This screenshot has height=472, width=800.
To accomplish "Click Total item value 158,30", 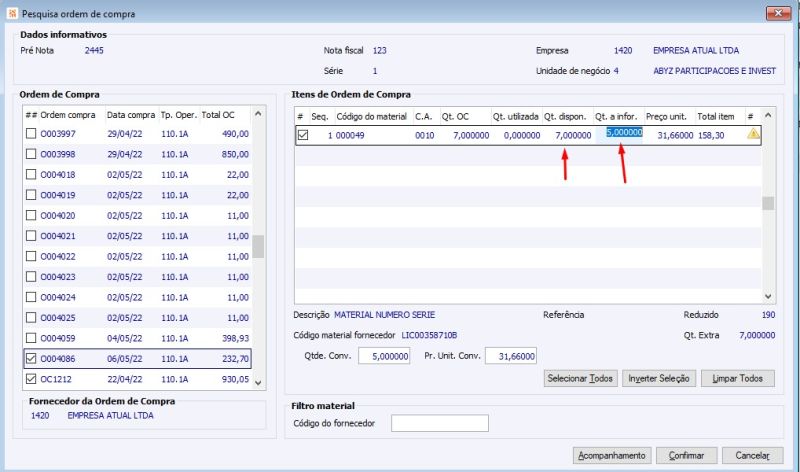I will 711,135.
